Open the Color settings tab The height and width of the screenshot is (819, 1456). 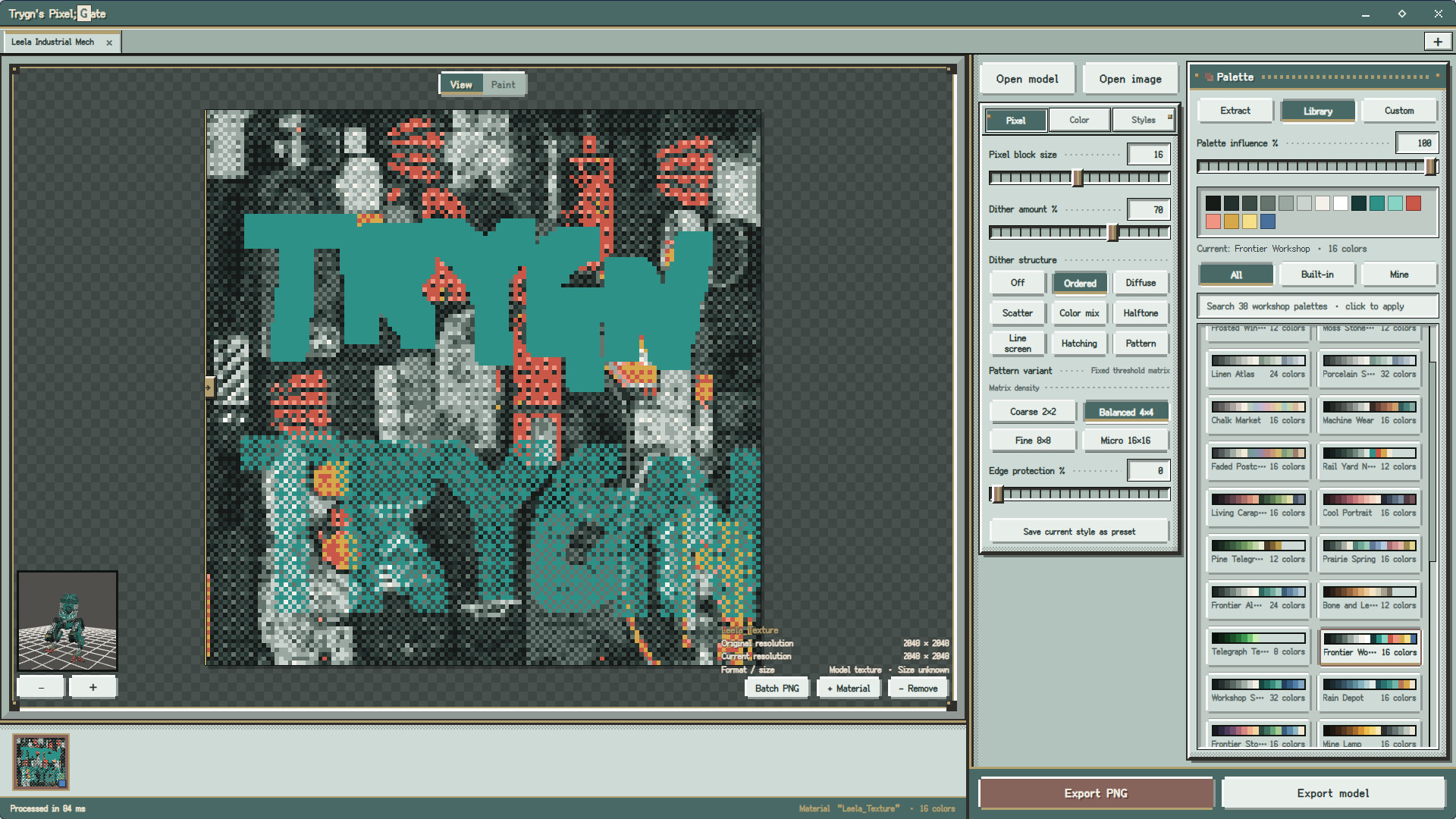click(1079, 120)
